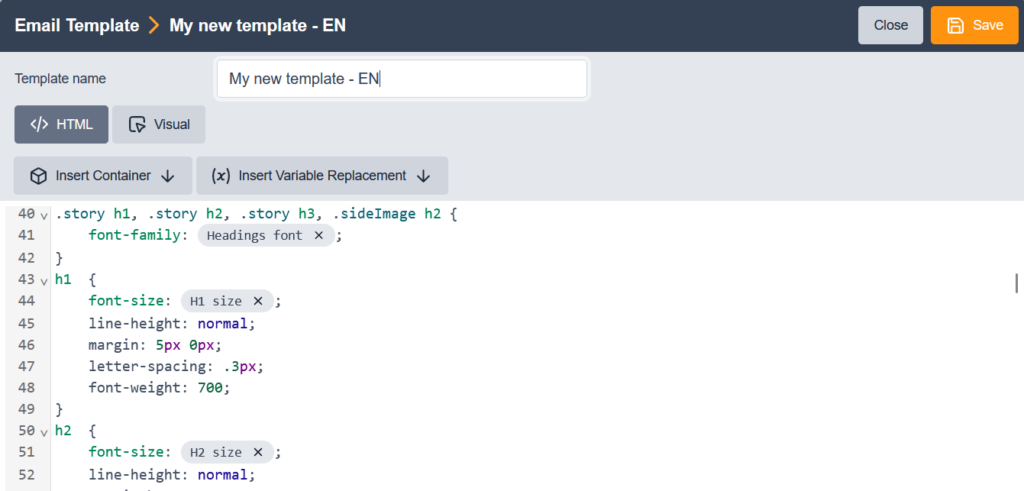Image resolution: width=1024 pixels, height=491 pixels.
Task: Click the (x) variable icon
Action: [x=221, y=176]
